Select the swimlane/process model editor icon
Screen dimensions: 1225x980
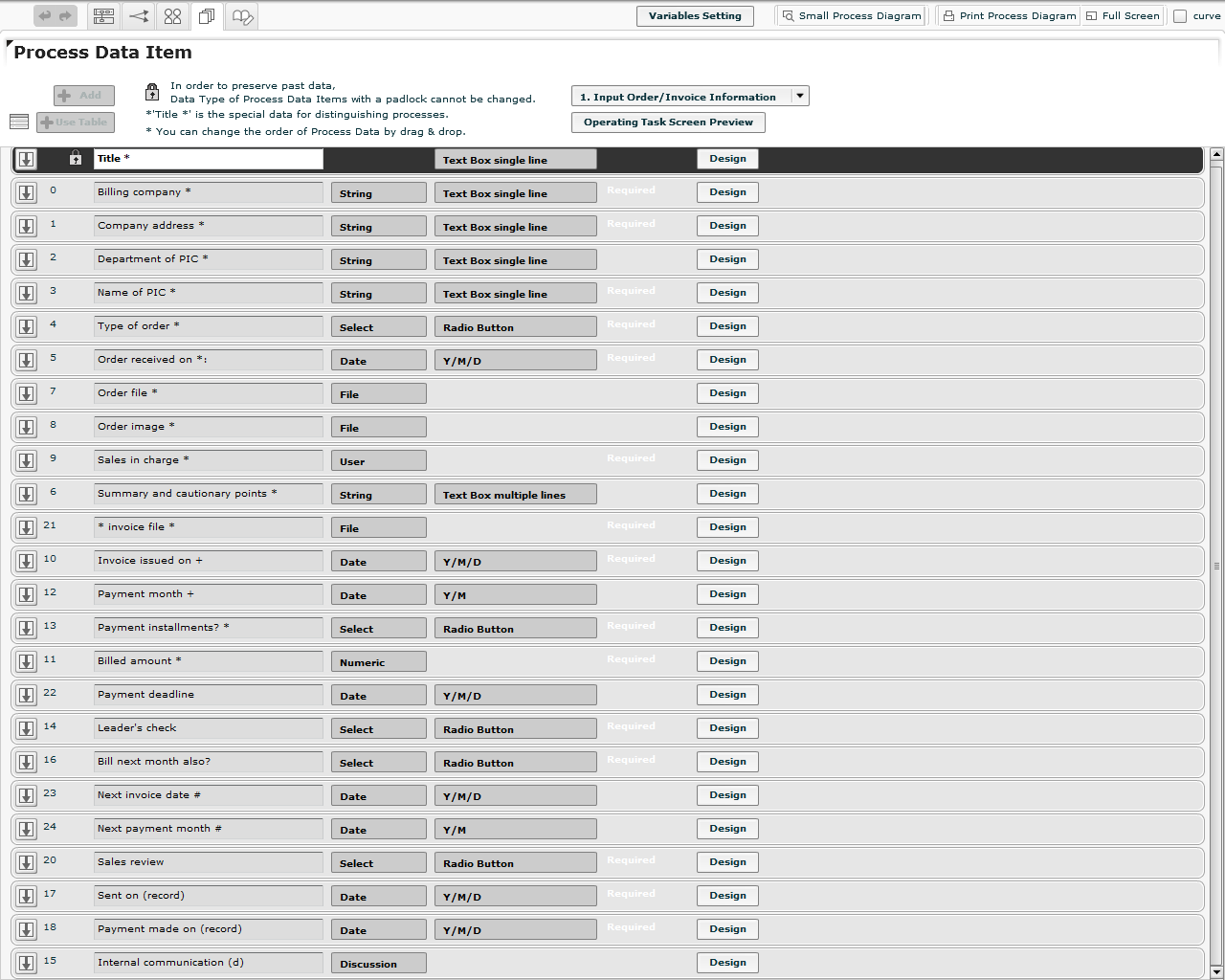pos(103,15)
